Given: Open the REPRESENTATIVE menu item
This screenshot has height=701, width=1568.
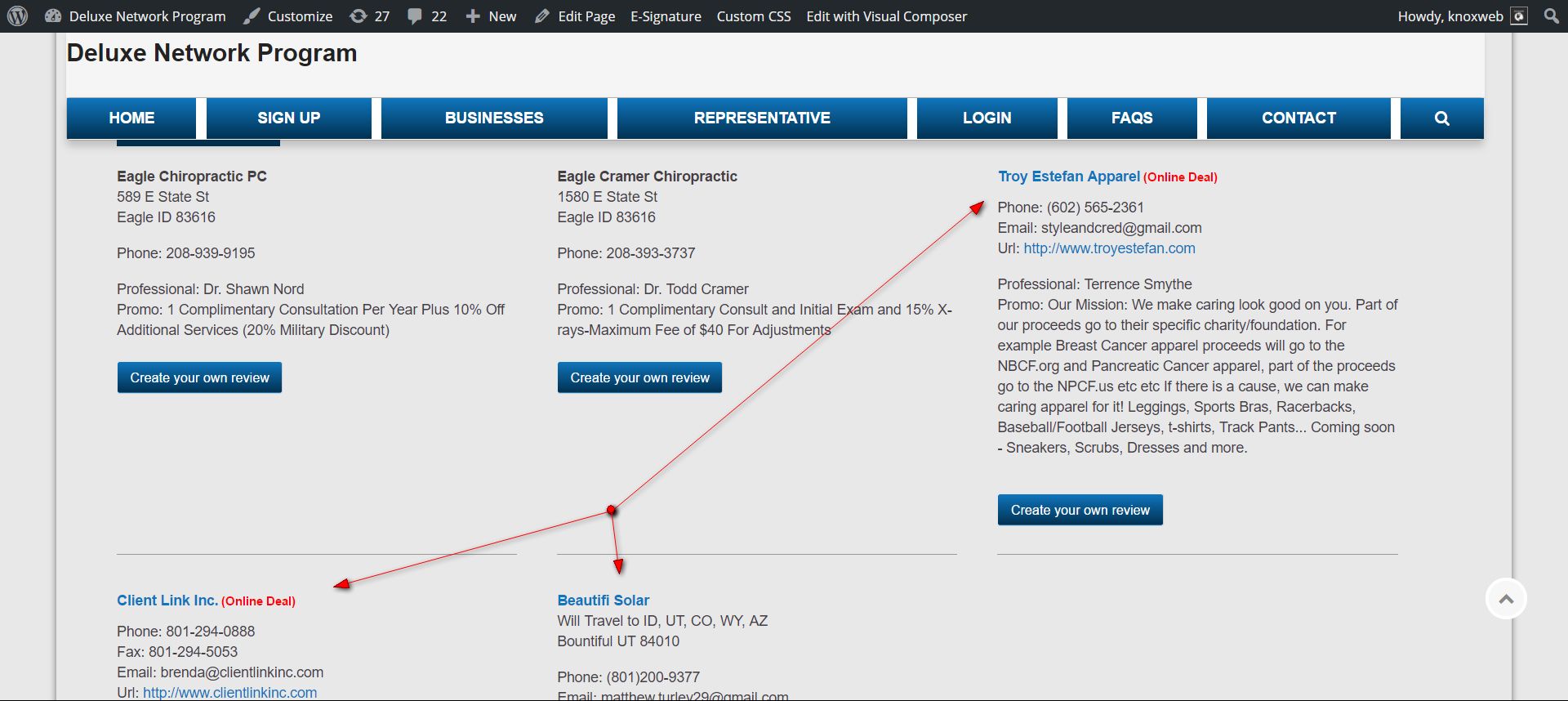Looking at the screenshot, I should (762, 118).
